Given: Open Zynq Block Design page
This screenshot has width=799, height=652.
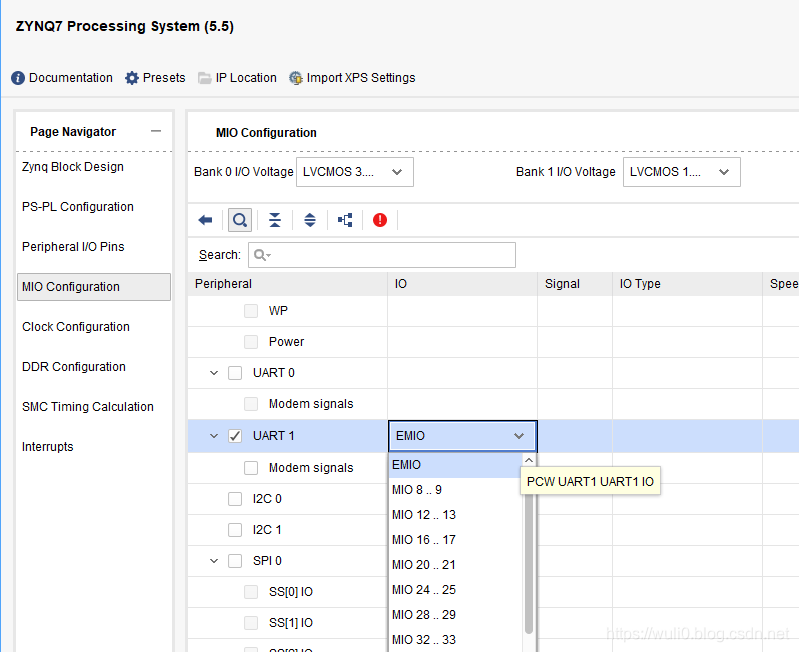Looking at the screenshot, I should tap(73, 167).
